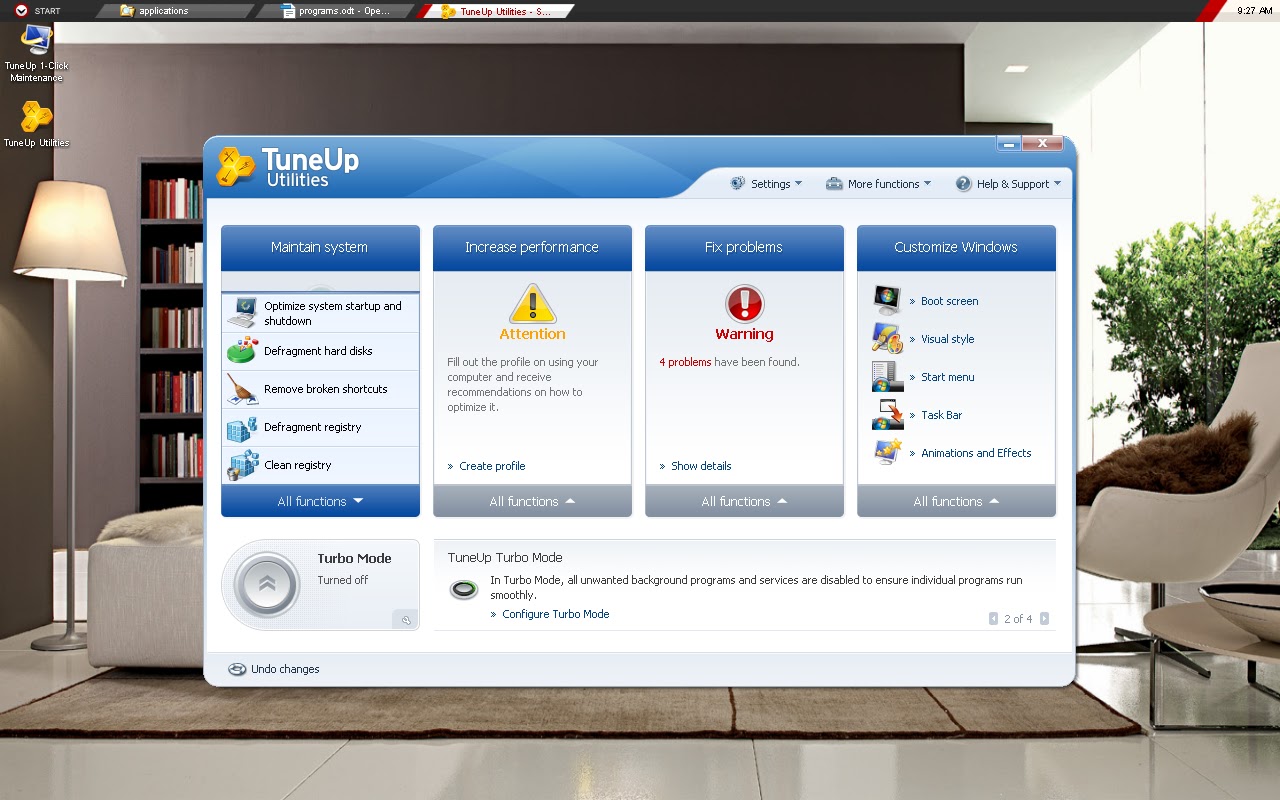This screenshot has width=1280, height=800.
Task: Select Defragment hard disks entry
Action: coord(320,351)
